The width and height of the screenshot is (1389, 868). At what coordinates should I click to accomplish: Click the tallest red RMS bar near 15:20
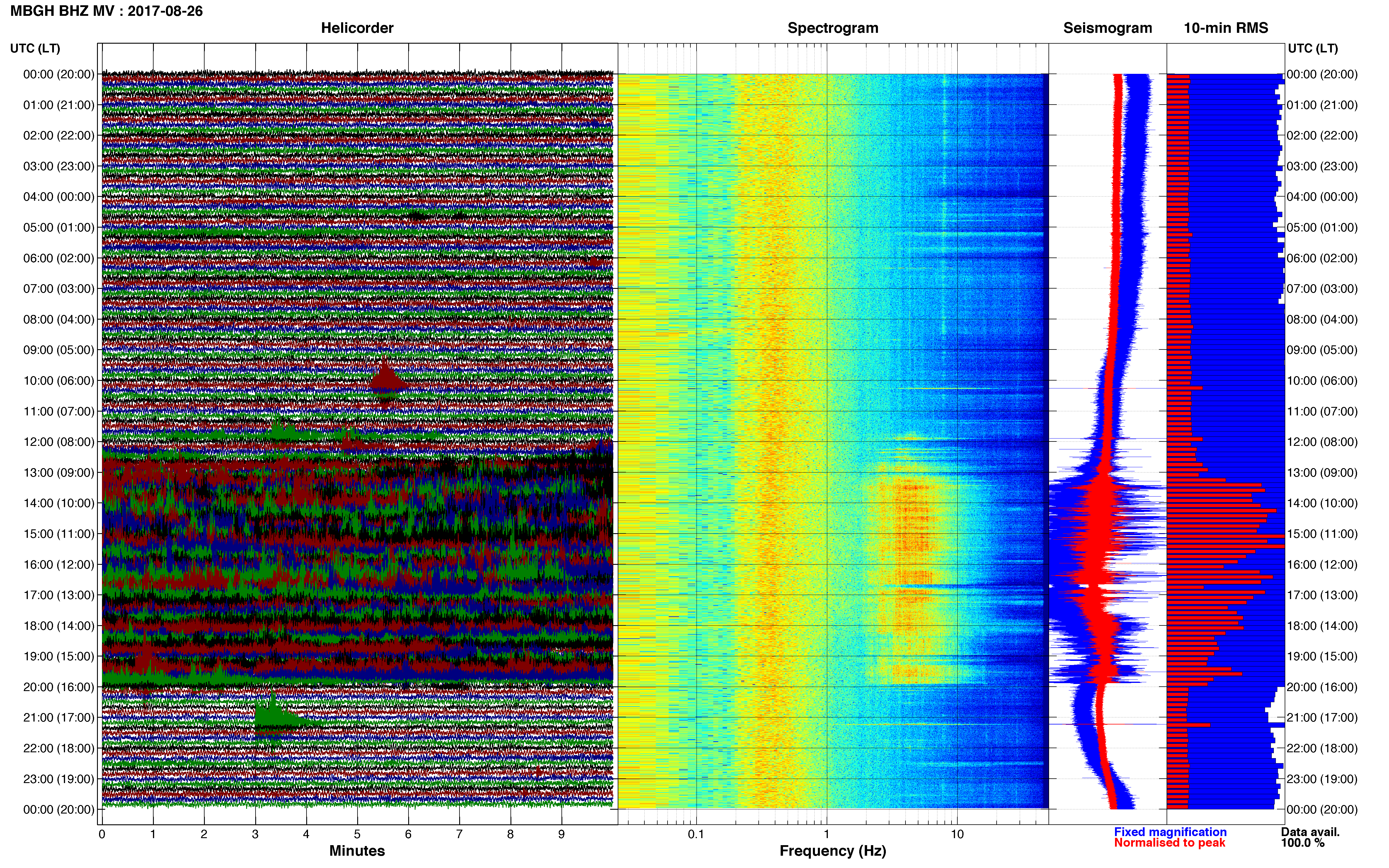pos(1225,547)
